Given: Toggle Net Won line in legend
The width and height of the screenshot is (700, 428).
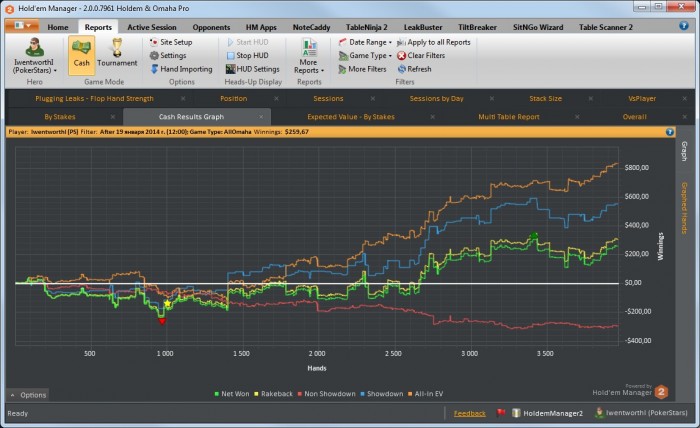Looking at the screenshot, I should (x=233, y=394).
